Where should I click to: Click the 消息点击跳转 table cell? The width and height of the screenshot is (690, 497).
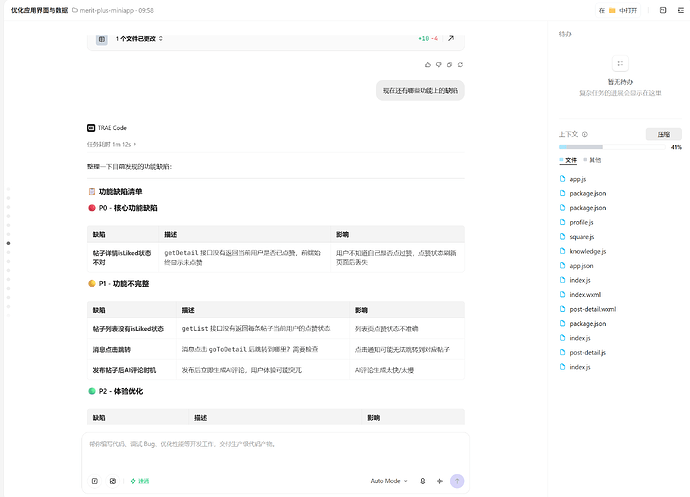pos(132,350)
